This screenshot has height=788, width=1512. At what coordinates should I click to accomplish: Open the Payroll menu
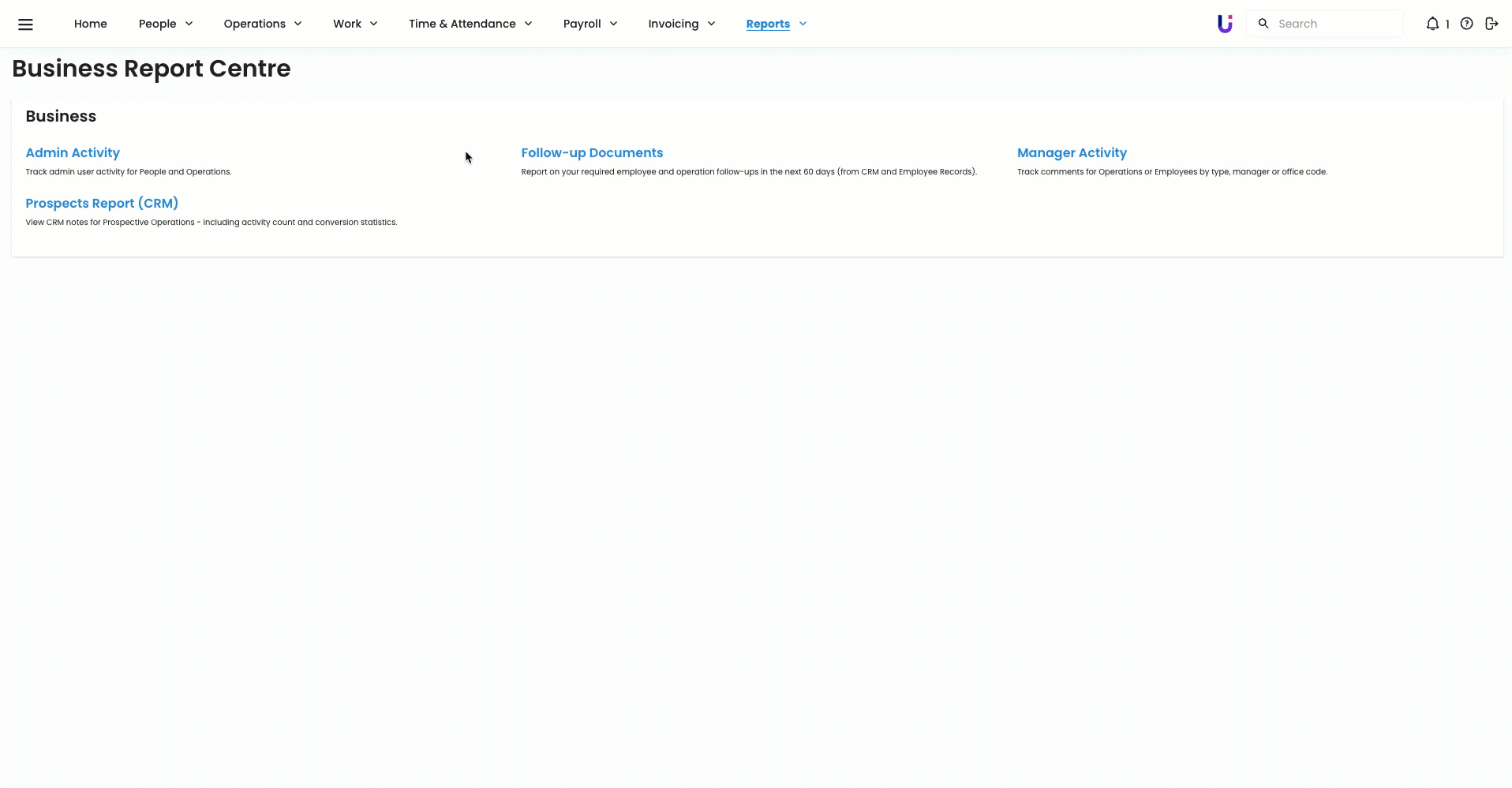tap(589, 24)
